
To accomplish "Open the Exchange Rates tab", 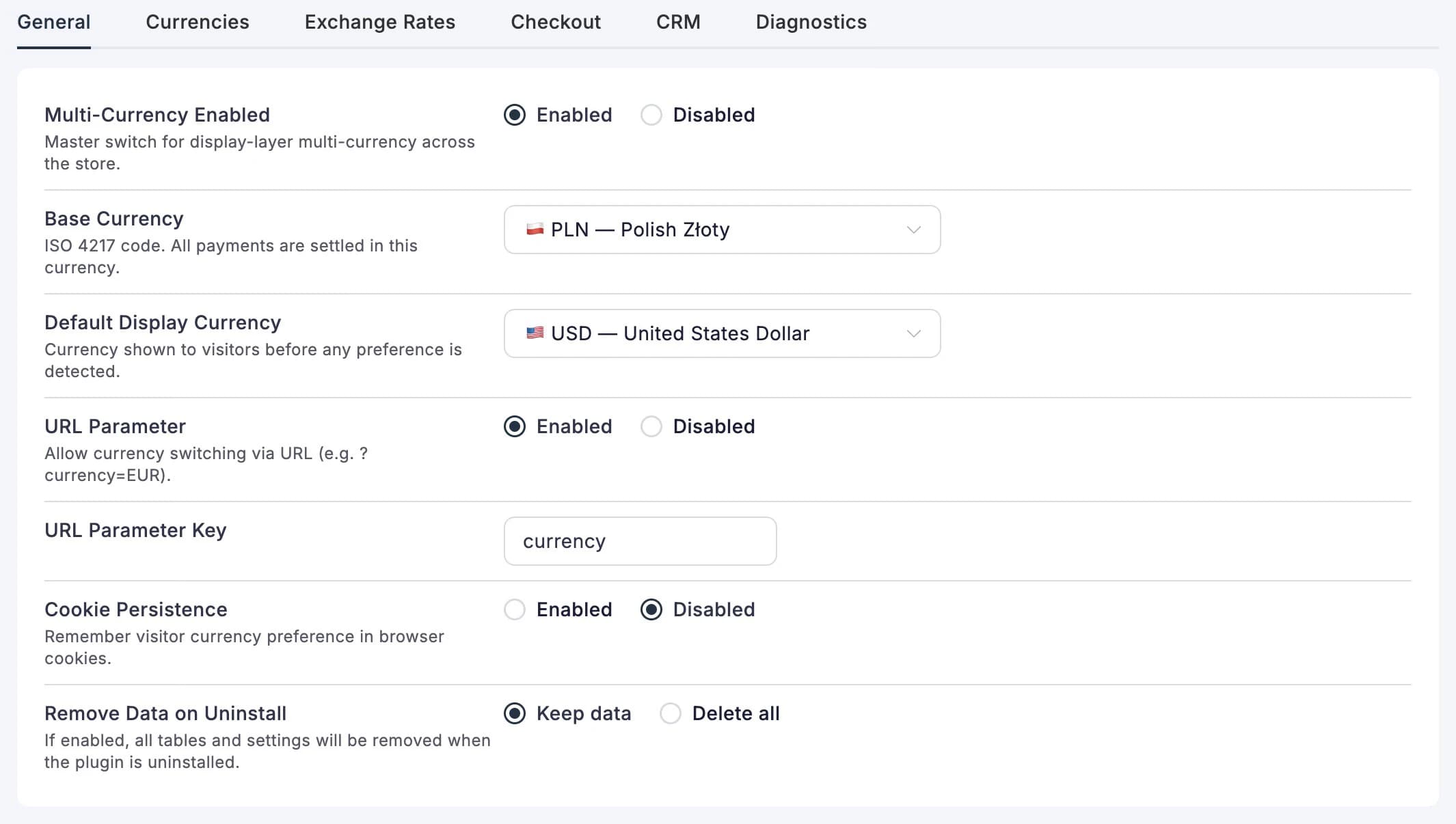I will (380, 22).
